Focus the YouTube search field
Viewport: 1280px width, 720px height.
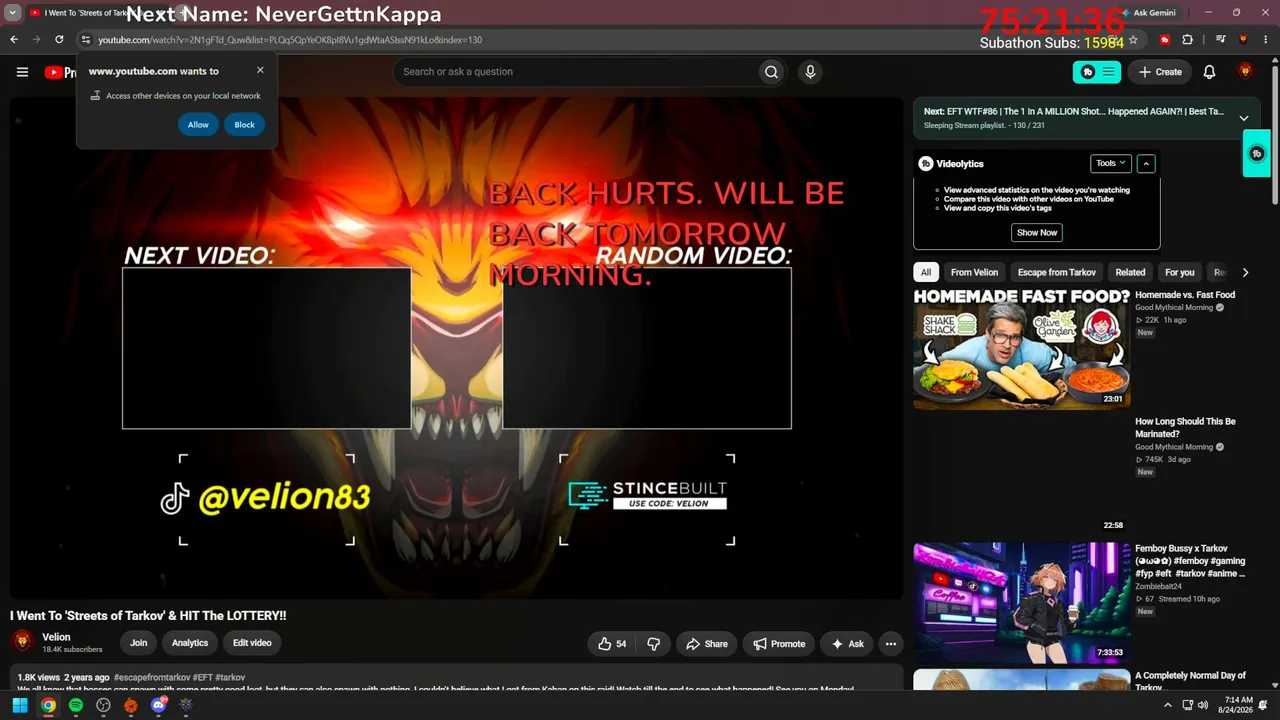[575, 72]
